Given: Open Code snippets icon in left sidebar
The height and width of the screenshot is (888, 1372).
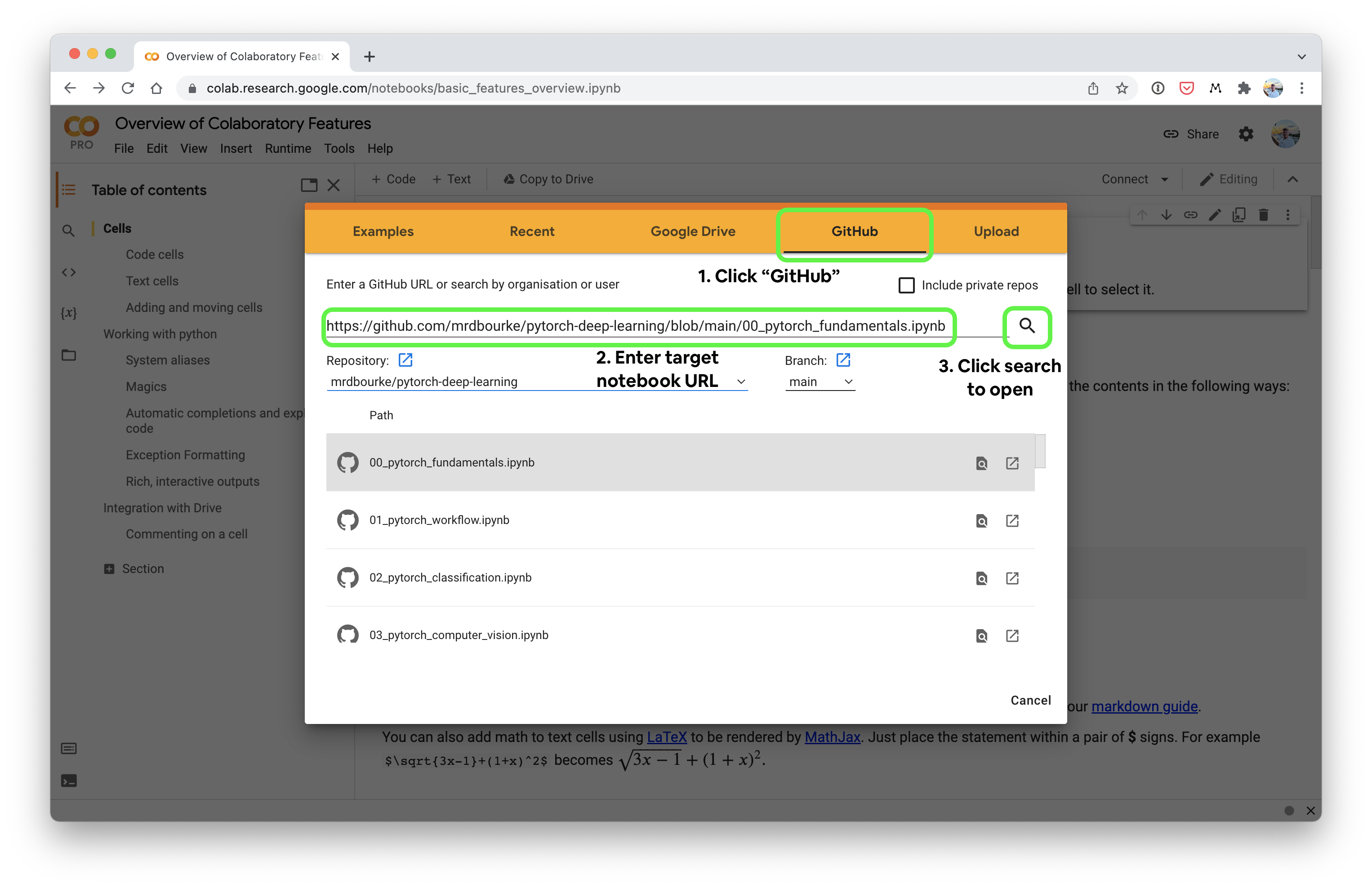Looking at the screenshot, I should (69, 272).
